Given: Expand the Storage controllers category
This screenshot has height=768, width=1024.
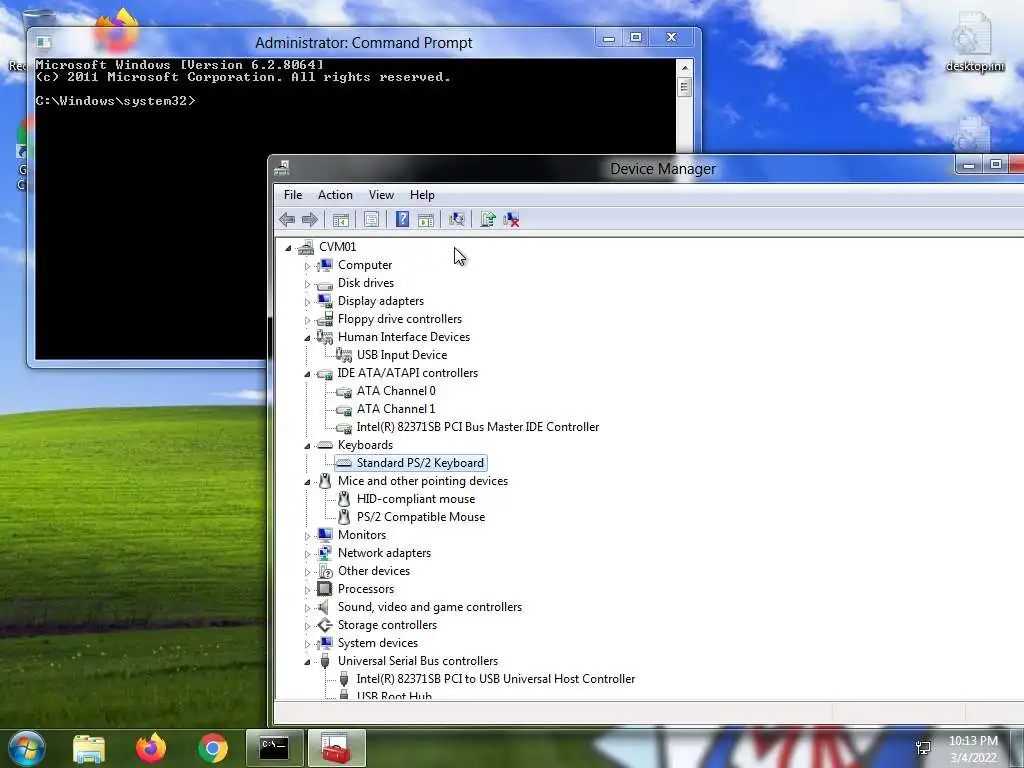Looking at the screenshot, I should coord(307,626).
